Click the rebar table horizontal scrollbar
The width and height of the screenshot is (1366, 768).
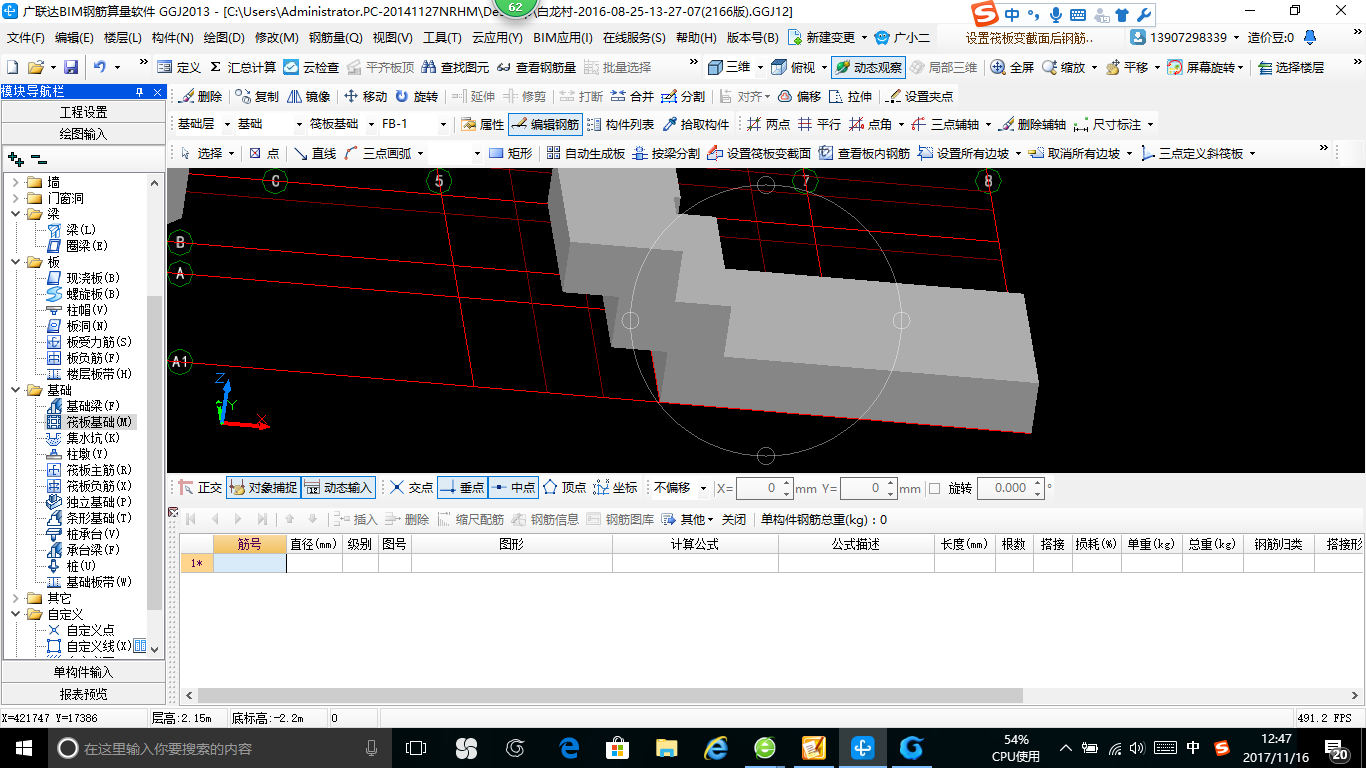[610, 695]
